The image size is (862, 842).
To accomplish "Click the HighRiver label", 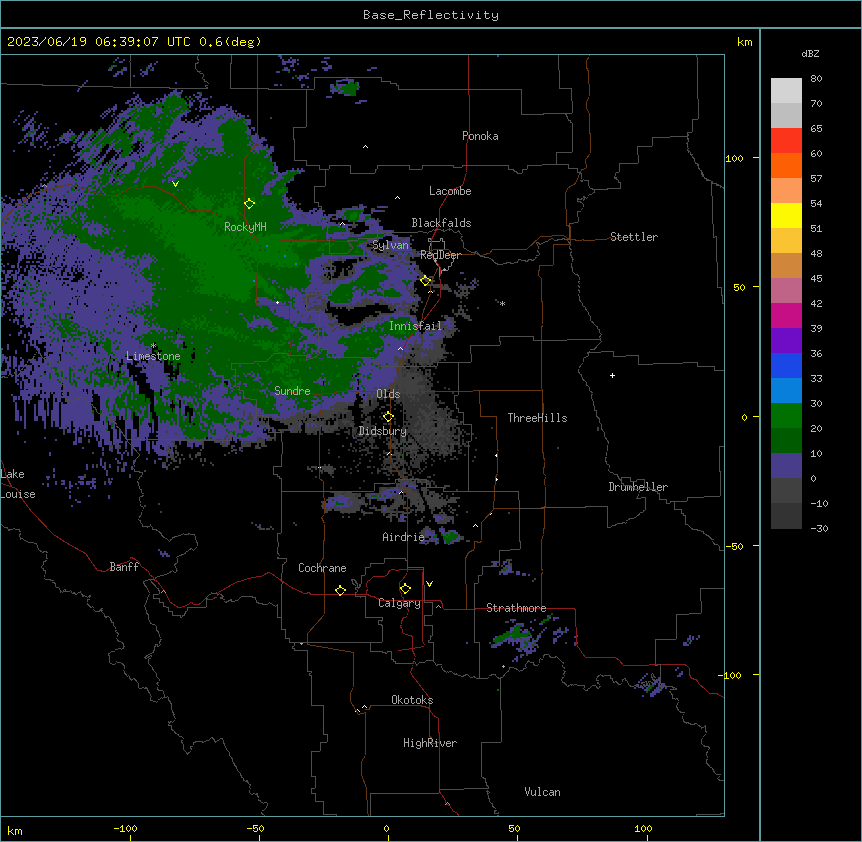I will click(430, 743).
